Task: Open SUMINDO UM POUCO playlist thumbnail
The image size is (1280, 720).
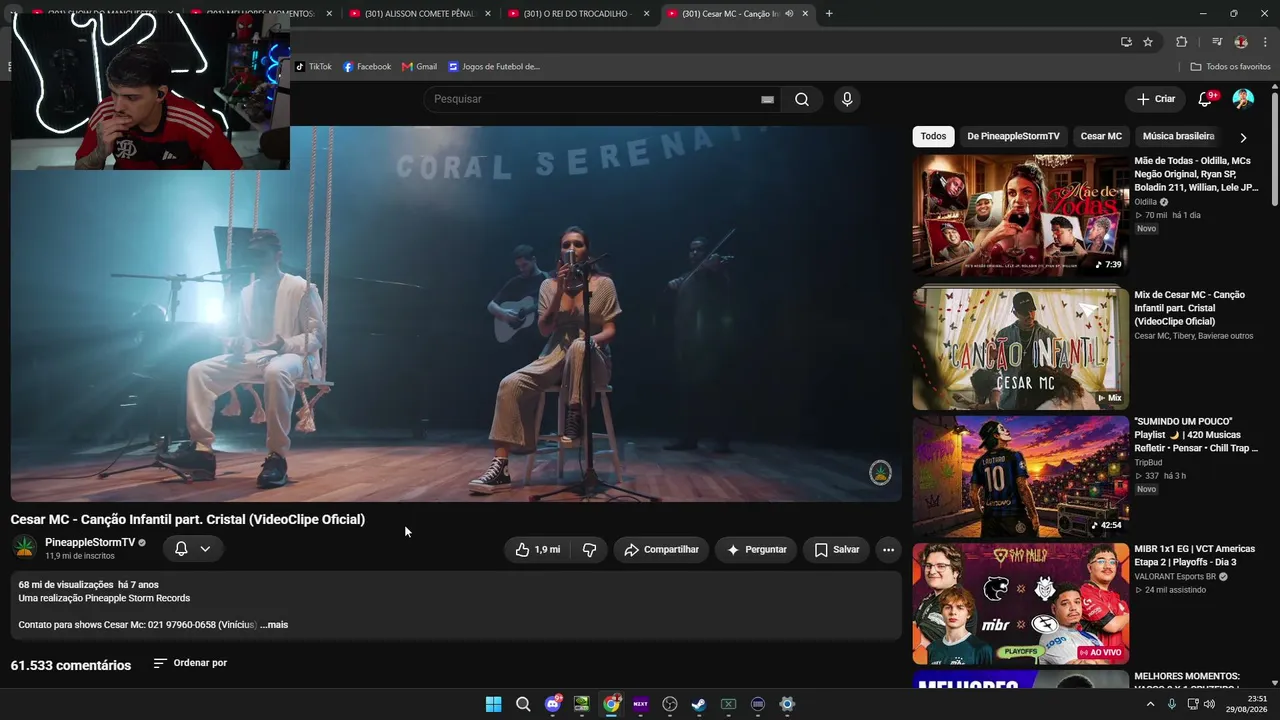Action: 1020,476
